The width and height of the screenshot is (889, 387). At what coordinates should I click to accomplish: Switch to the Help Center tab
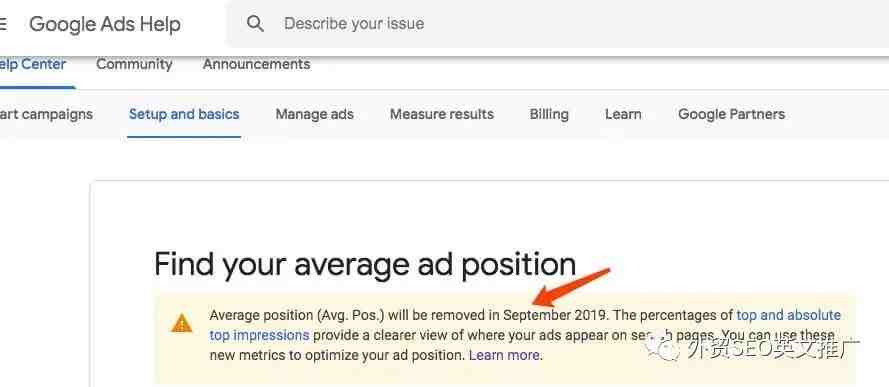coord(33,64)
